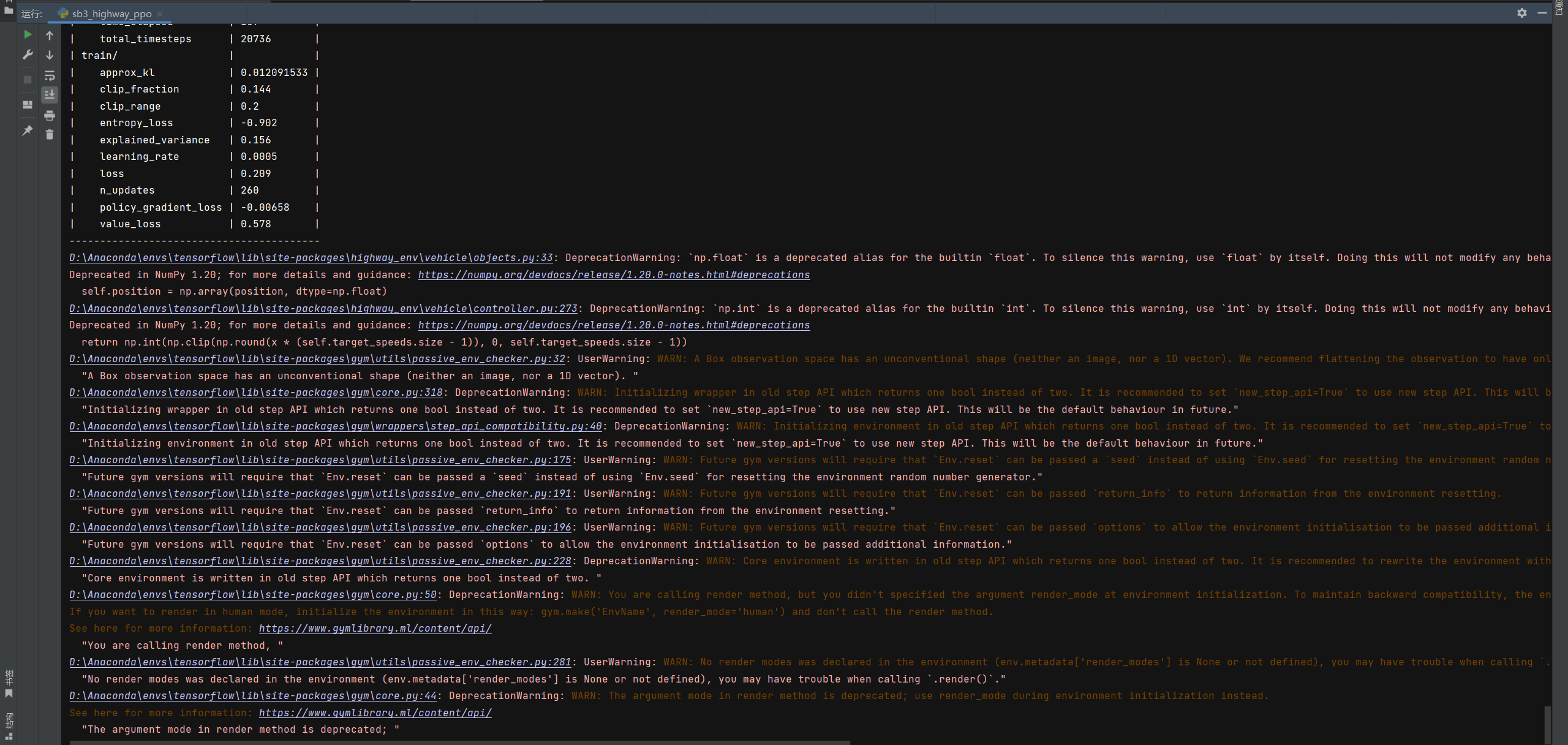Navigate up the stack trace
This screenshot has width=1568, height=745.
50,36
